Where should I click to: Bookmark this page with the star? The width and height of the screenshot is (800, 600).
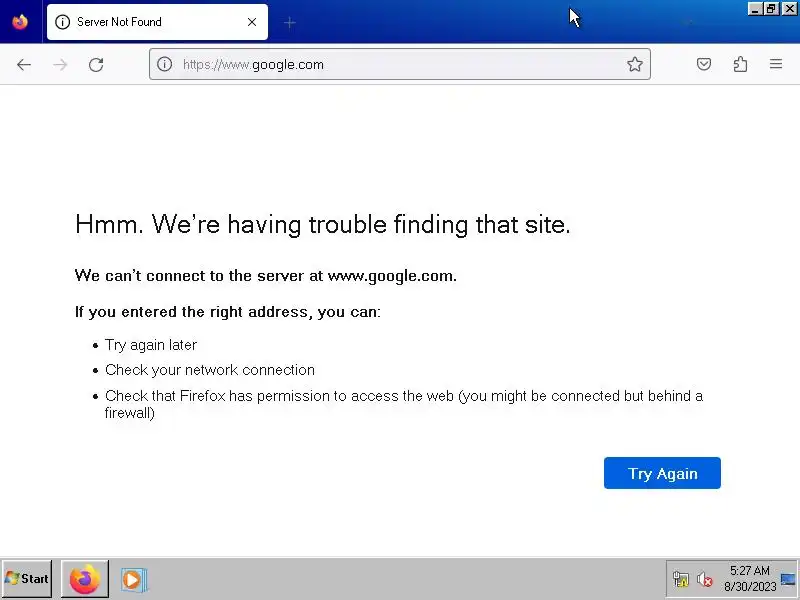635,65
